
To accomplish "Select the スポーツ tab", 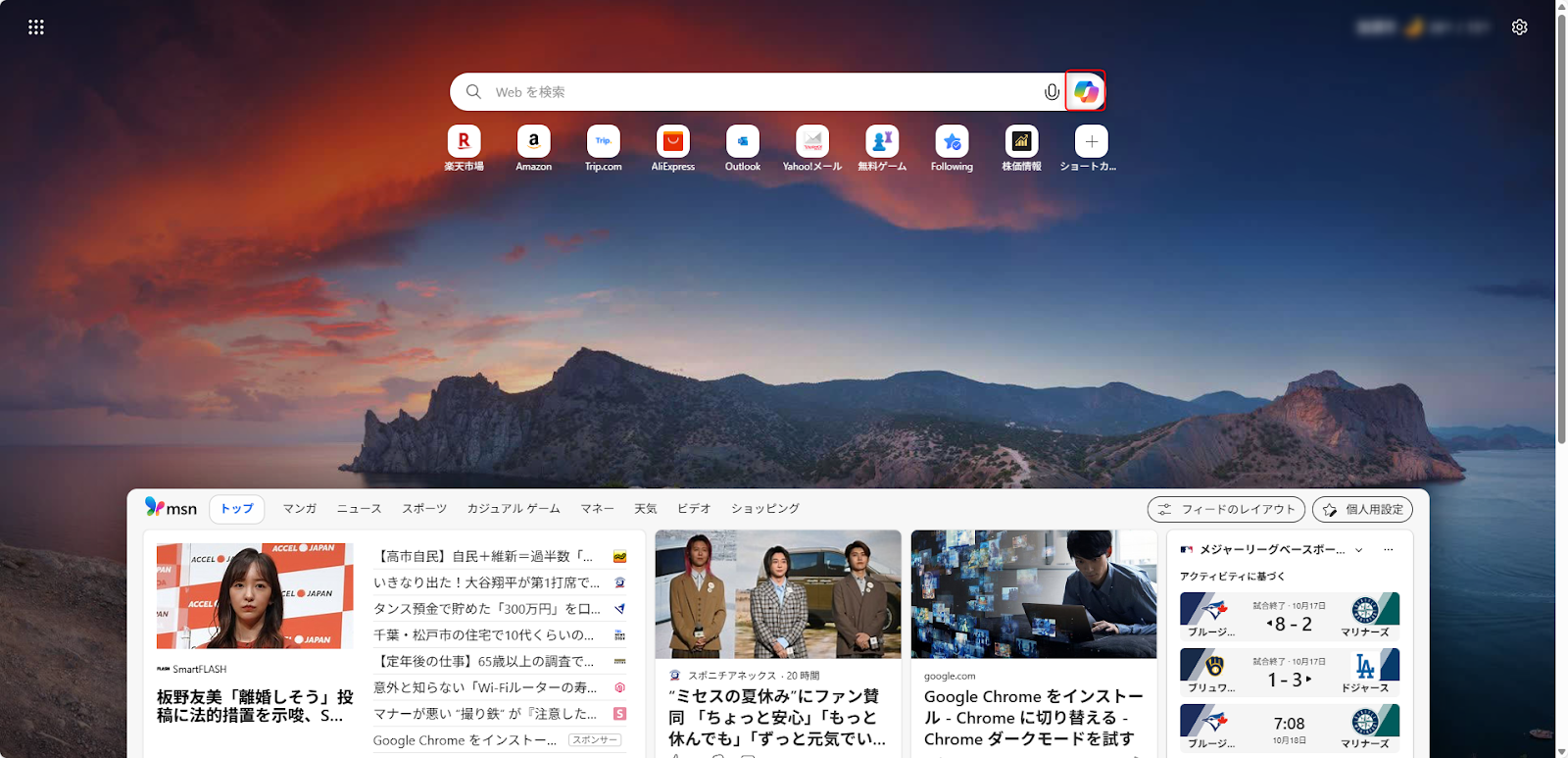I will tap(424, 509).
